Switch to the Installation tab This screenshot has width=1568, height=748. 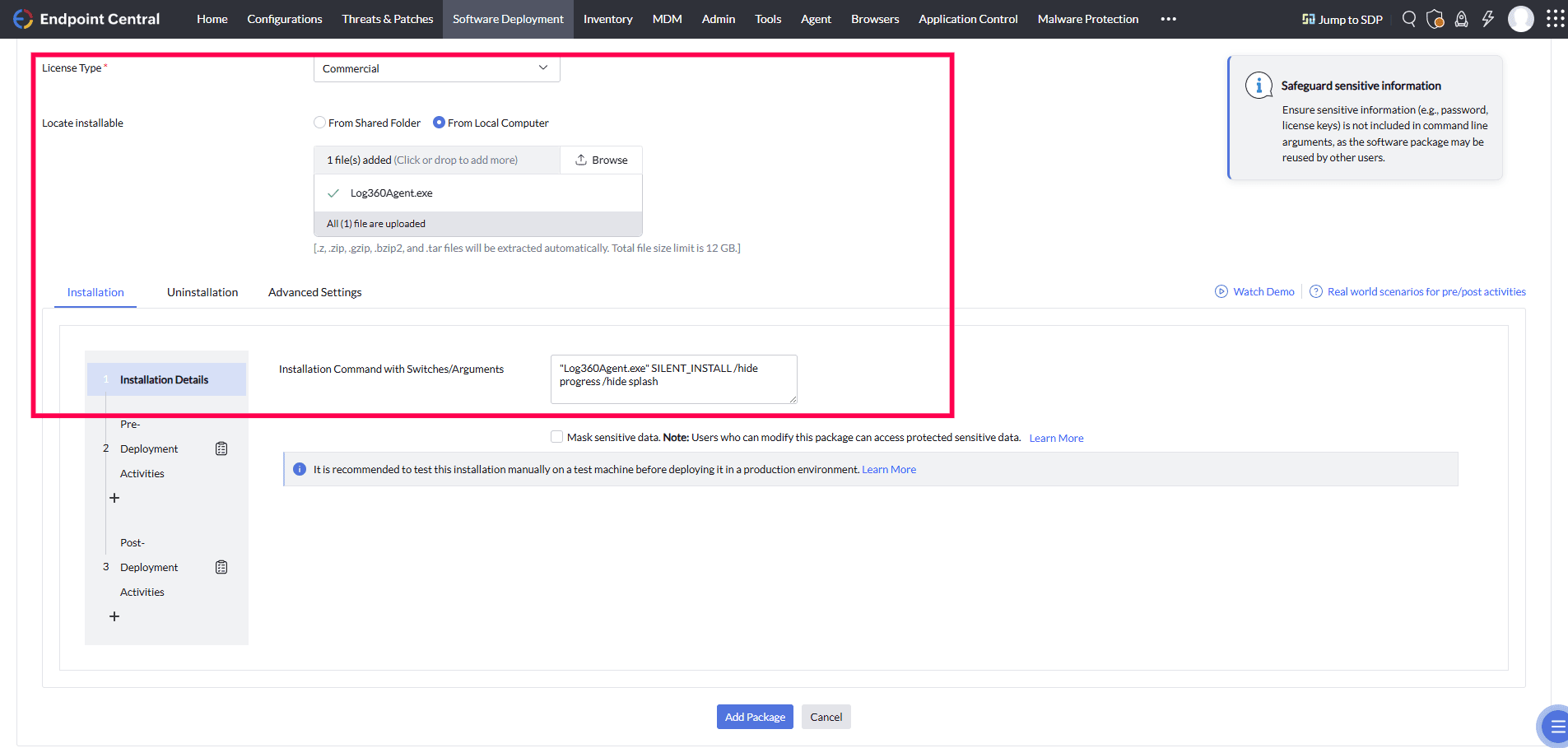(95, 292)
